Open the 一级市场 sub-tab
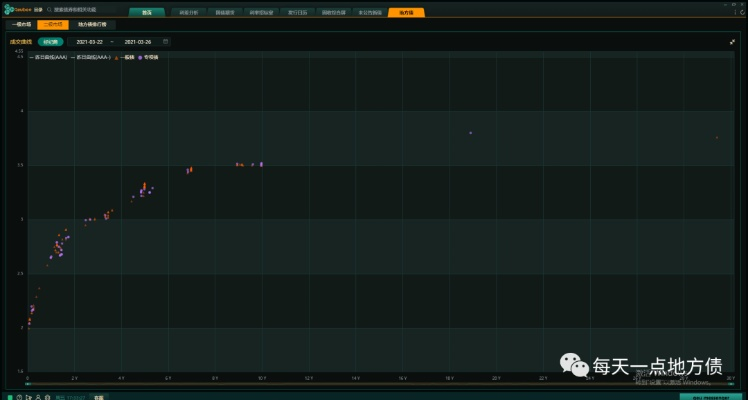The width and height of the screenshot is (748, 400). (21, 24)
